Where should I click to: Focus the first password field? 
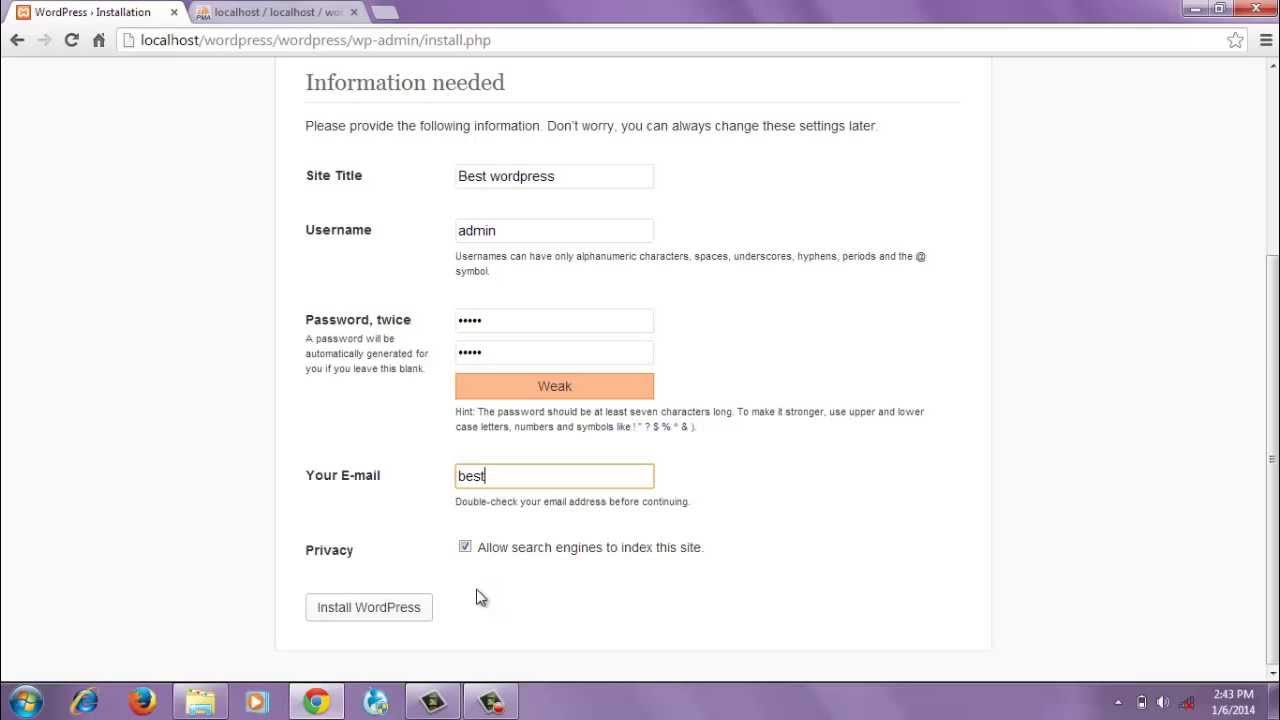(x=554, y=320)
